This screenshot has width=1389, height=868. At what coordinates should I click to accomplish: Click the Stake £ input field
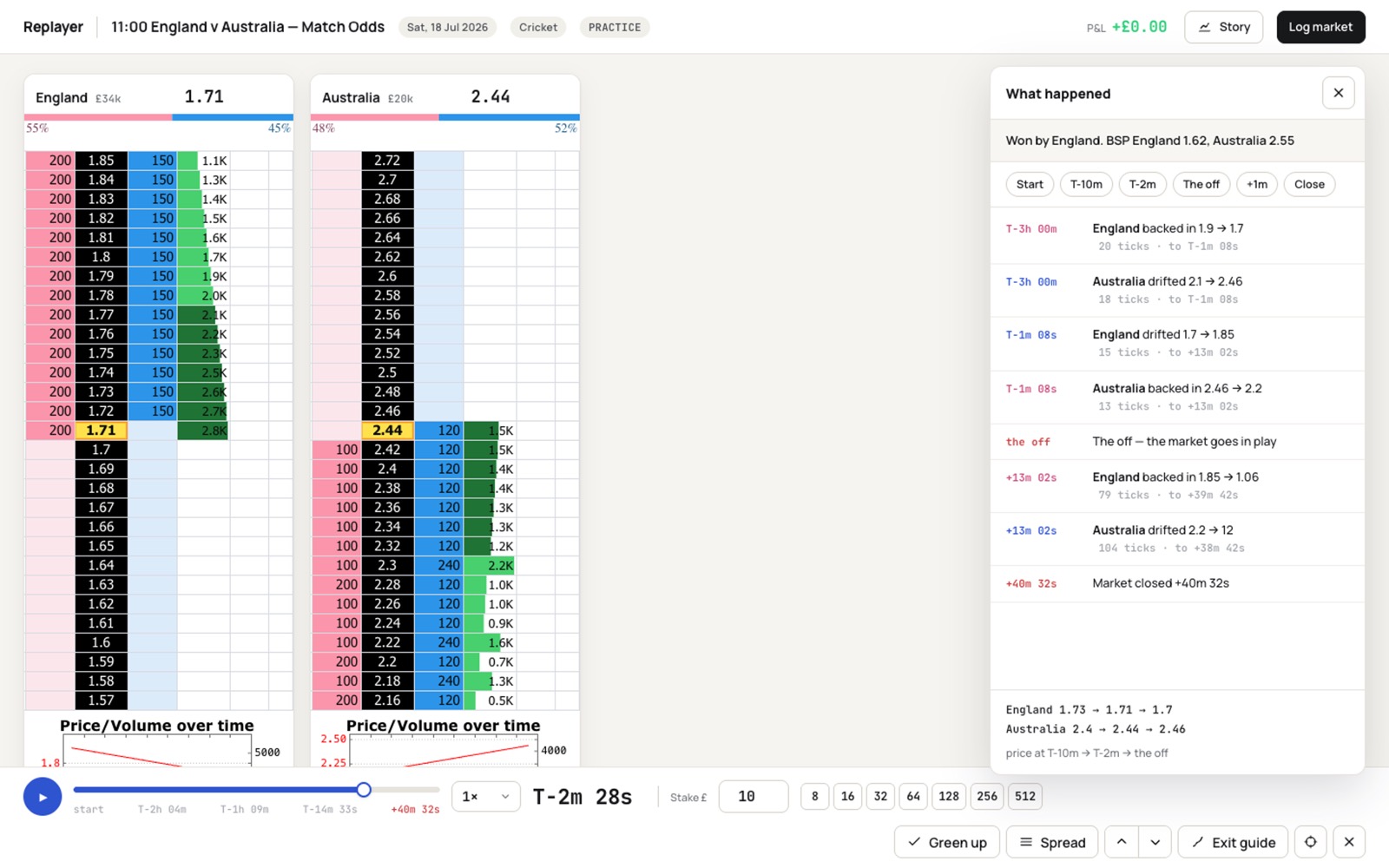coord(753,796)
